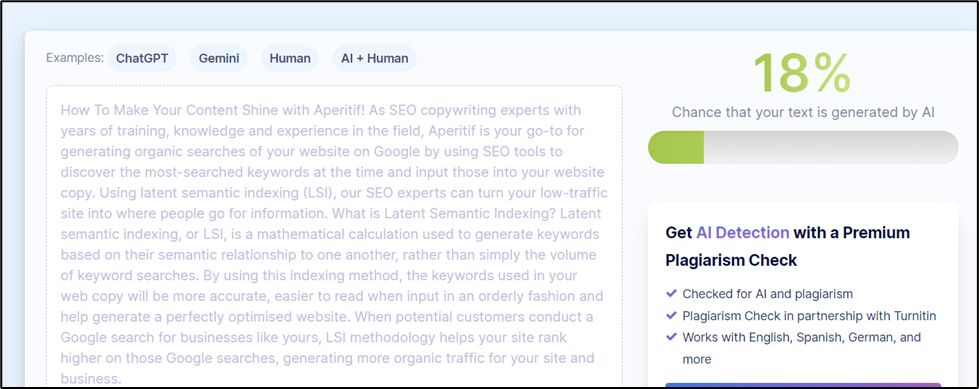
Task: Select the ChatGPT example chip
Action: point(142,59)
